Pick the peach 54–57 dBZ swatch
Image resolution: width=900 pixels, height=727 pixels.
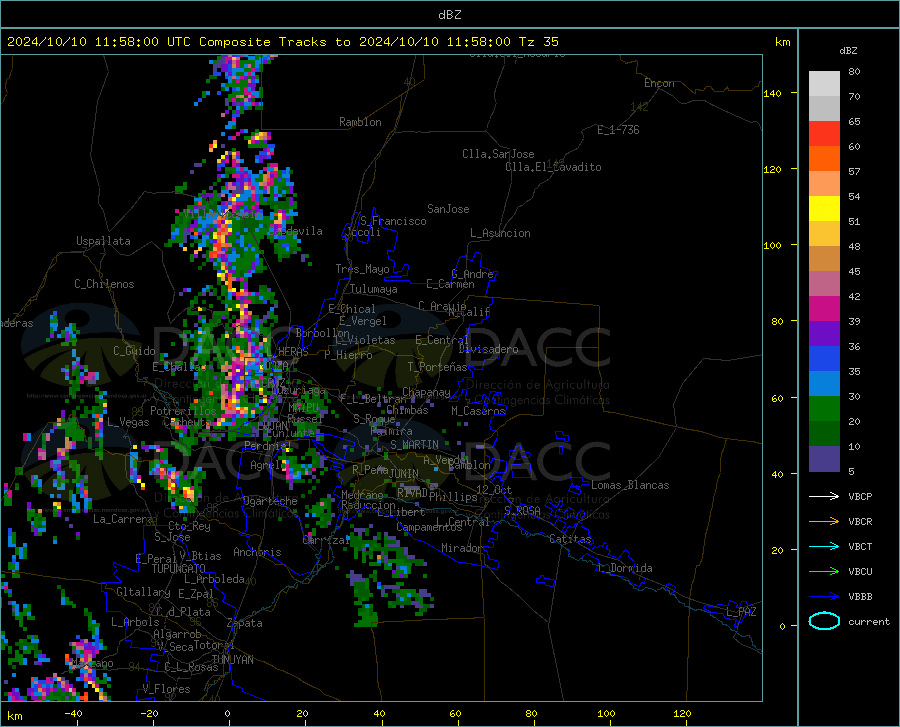[824, 184]
